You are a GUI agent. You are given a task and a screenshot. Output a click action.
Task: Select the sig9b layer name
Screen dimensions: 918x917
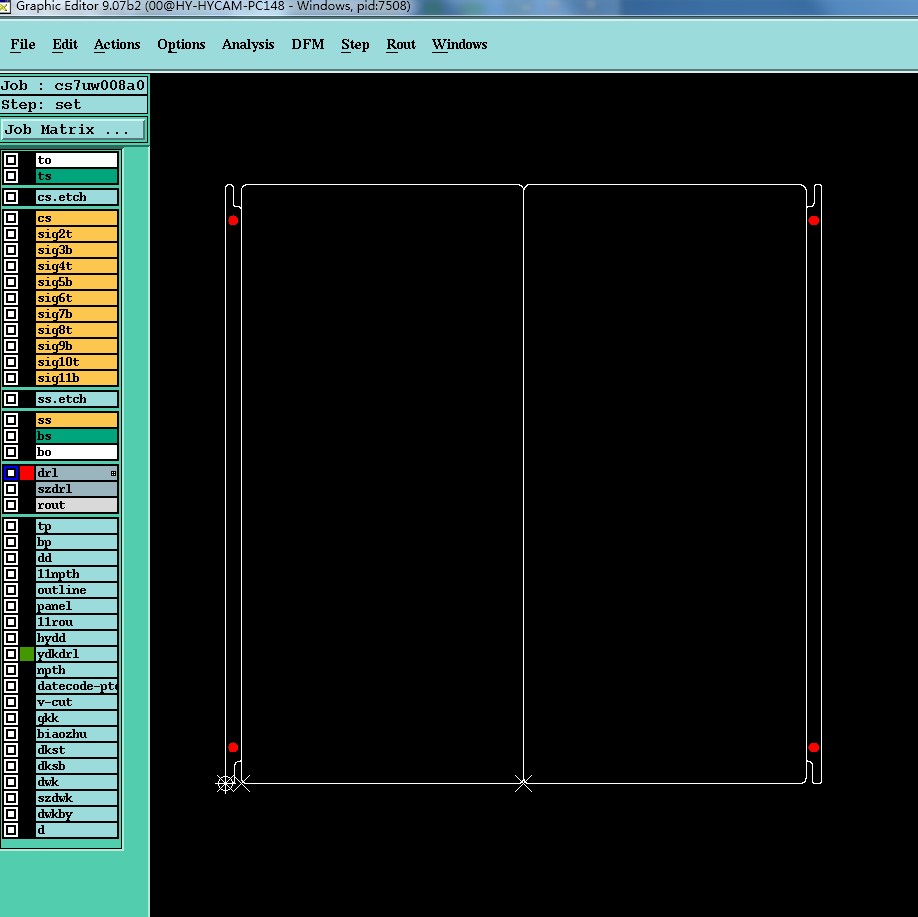77,345
